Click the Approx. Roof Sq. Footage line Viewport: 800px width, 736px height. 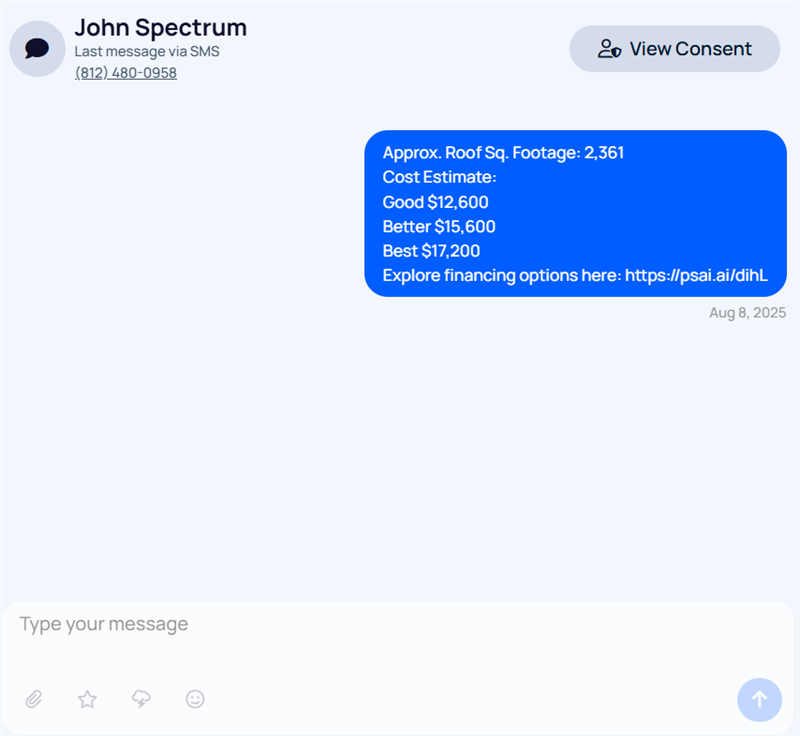(x=503, y=153)
